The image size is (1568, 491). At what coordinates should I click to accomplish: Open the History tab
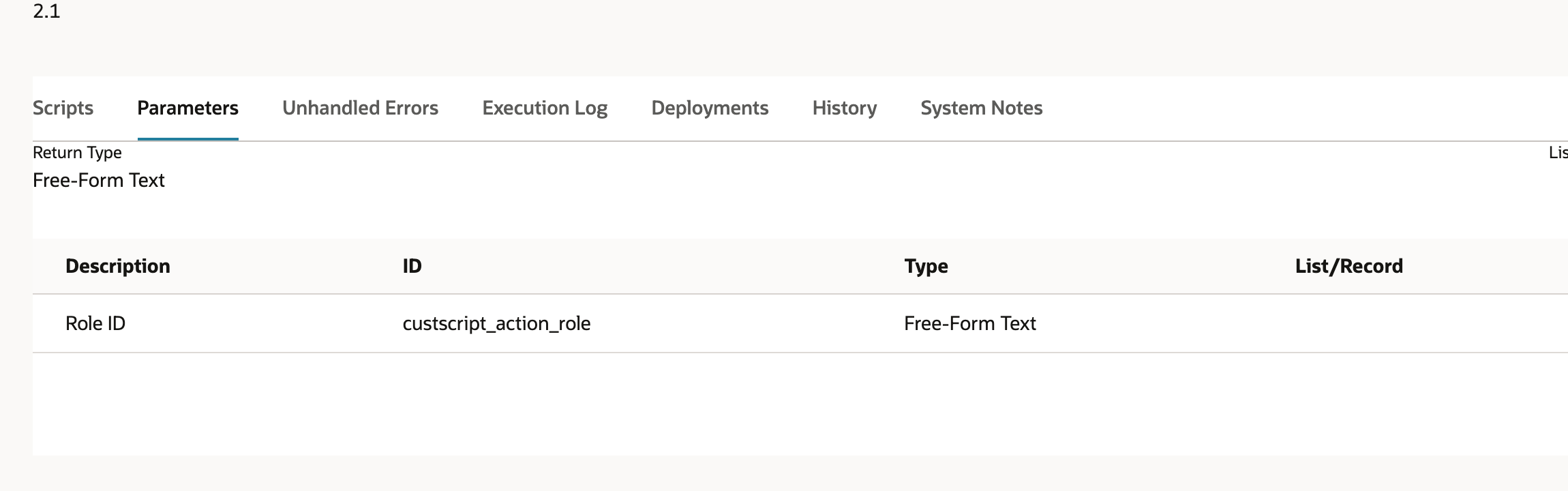point(845,108)
